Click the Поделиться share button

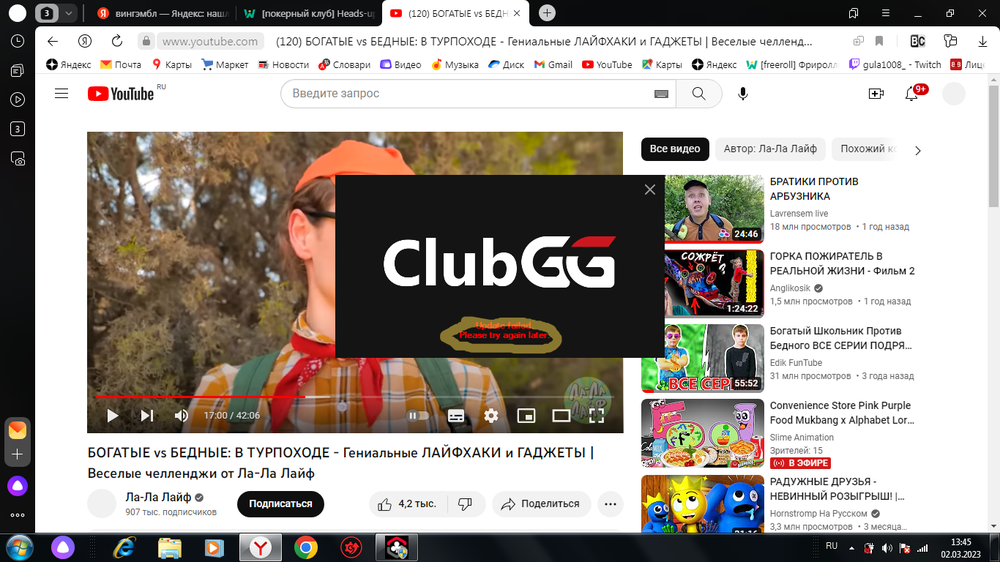(x=540, y=504)
